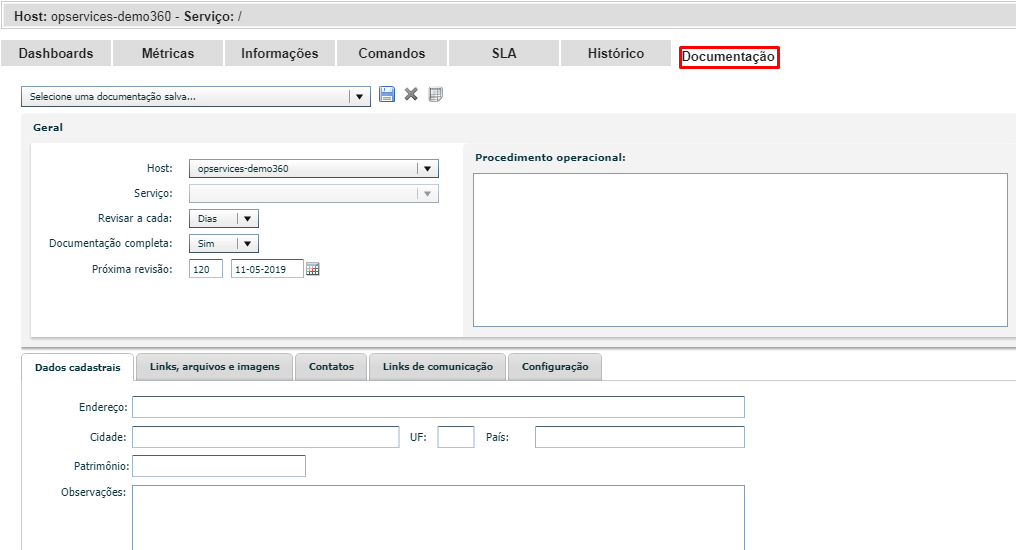The width and height of the screenshot is (1016, 550).
Task: Open the Métricas tab
Action: pos(168,54)
